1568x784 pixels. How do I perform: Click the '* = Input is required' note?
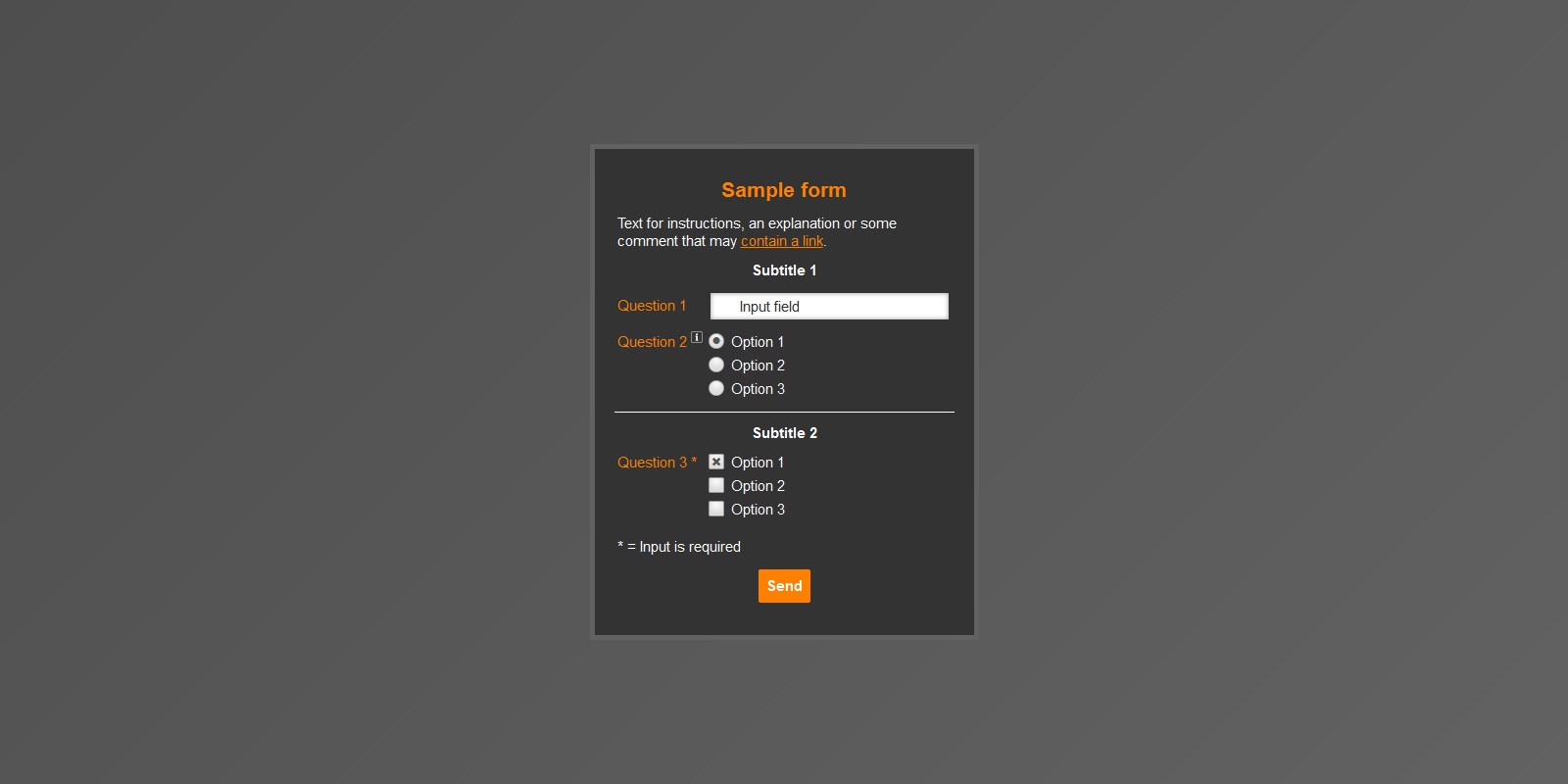point(679,547)
